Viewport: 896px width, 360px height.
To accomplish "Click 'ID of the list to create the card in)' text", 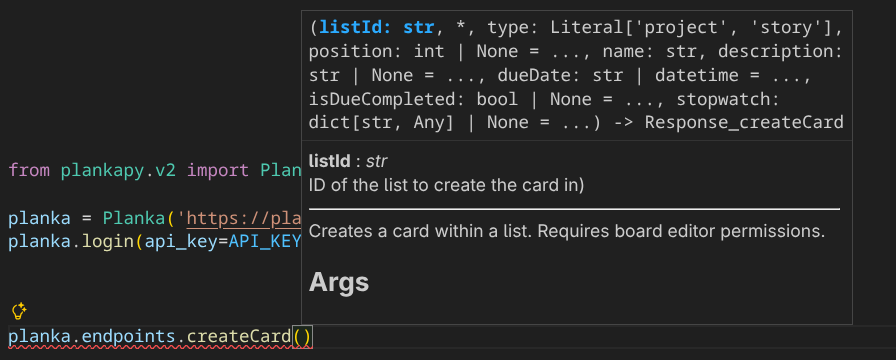I will point(446,186).
